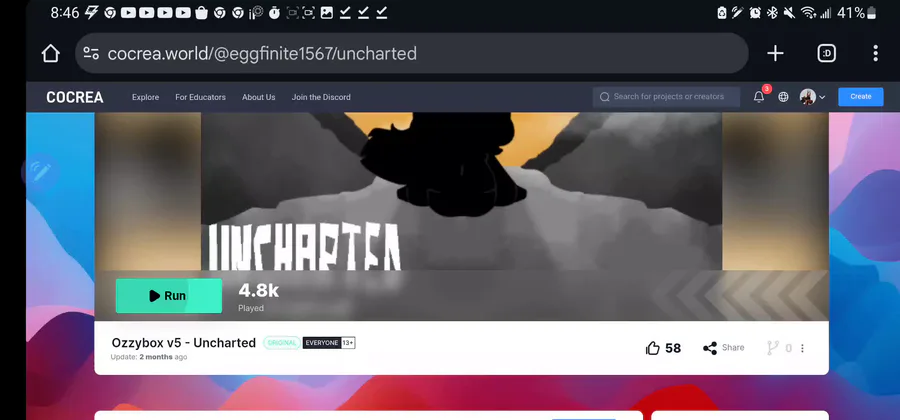Share the project
Screen dimensions: 900x420
click(723, 348)
